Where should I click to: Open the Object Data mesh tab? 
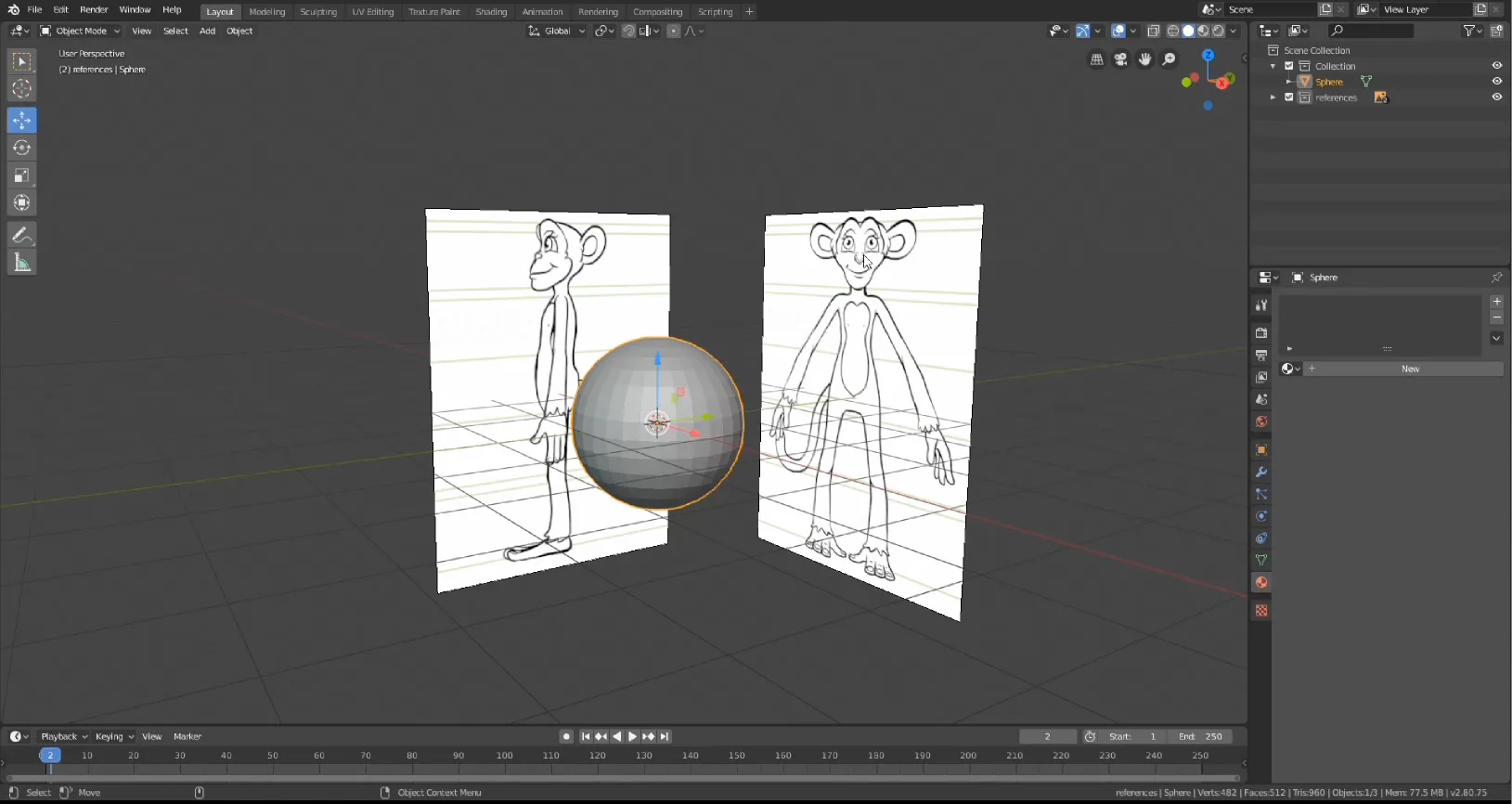1261,560
